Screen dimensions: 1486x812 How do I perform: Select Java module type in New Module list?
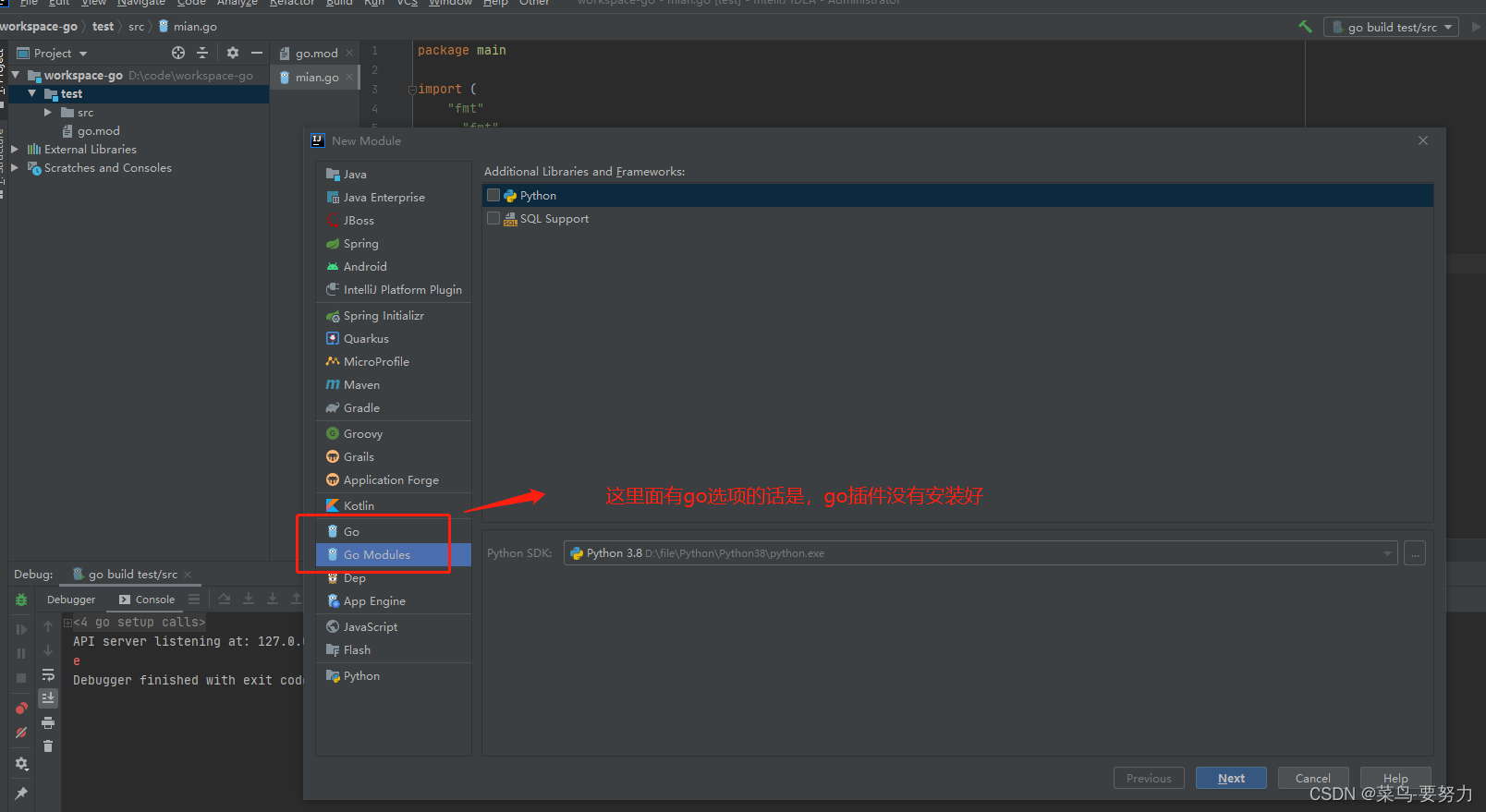(x=394, y=174)
